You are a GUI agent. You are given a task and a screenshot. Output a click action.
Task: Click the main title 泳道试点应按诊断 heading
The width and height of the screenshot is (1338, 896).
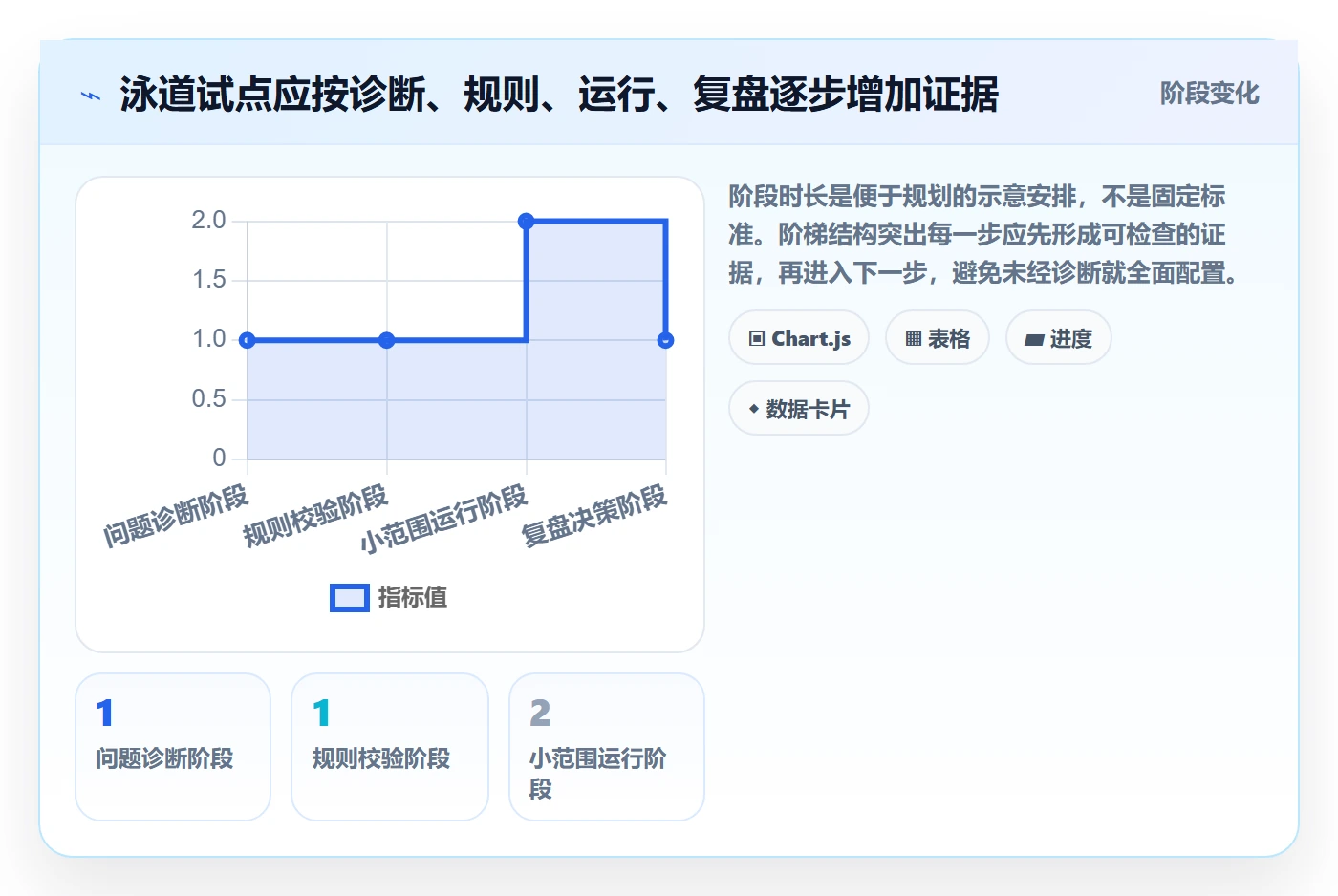point(559,95)
